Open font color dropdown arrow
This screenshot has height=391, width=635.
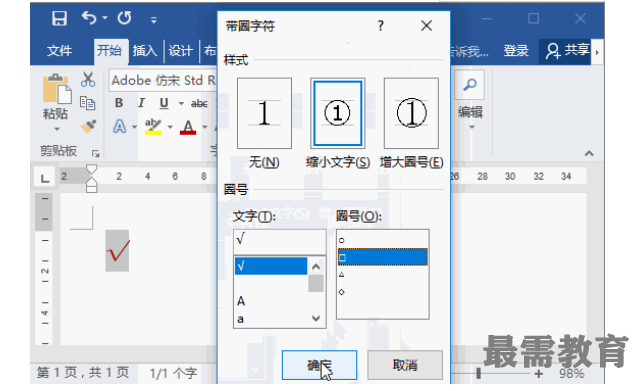[205, 128]
